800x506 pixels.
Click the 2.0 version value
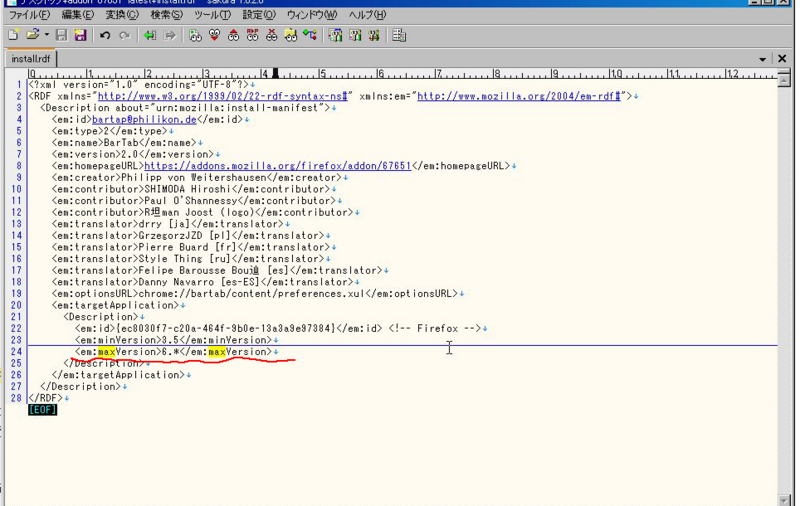pyautogui.click(x=130, y=154)
